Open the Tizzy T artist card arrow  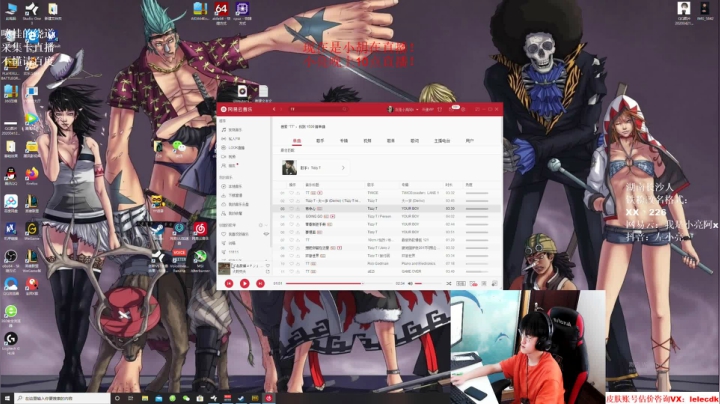point(343,168)
